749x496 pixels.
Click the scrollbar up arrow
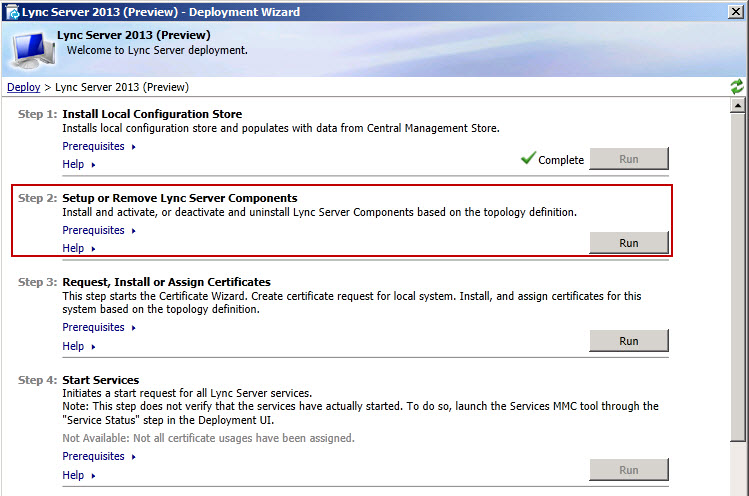pos(738,105)
